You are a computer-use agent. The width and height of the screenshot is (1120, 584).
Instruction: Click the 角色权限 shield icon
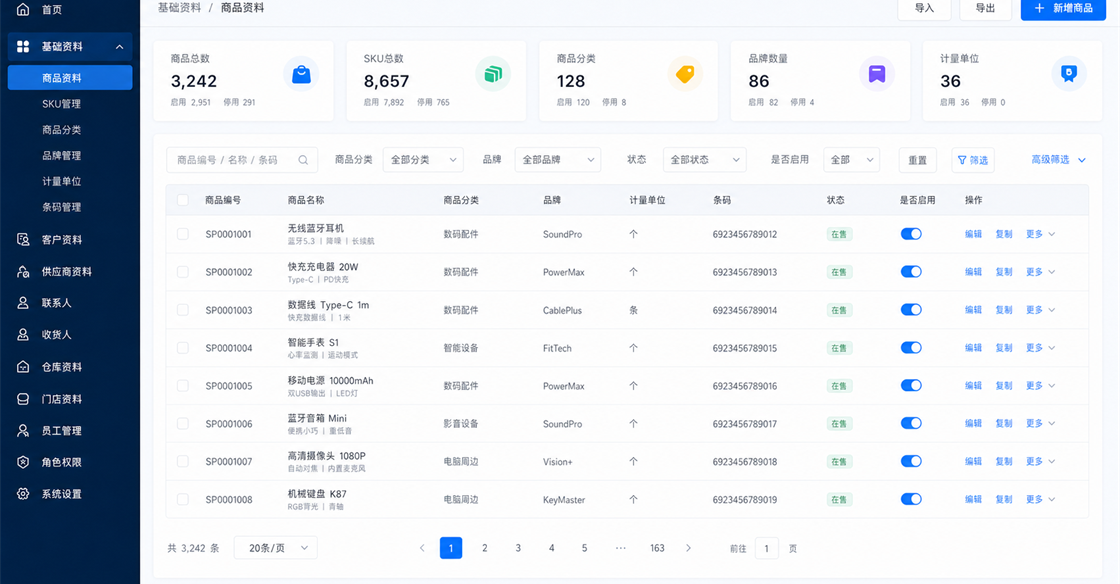[x=23, y=462]
